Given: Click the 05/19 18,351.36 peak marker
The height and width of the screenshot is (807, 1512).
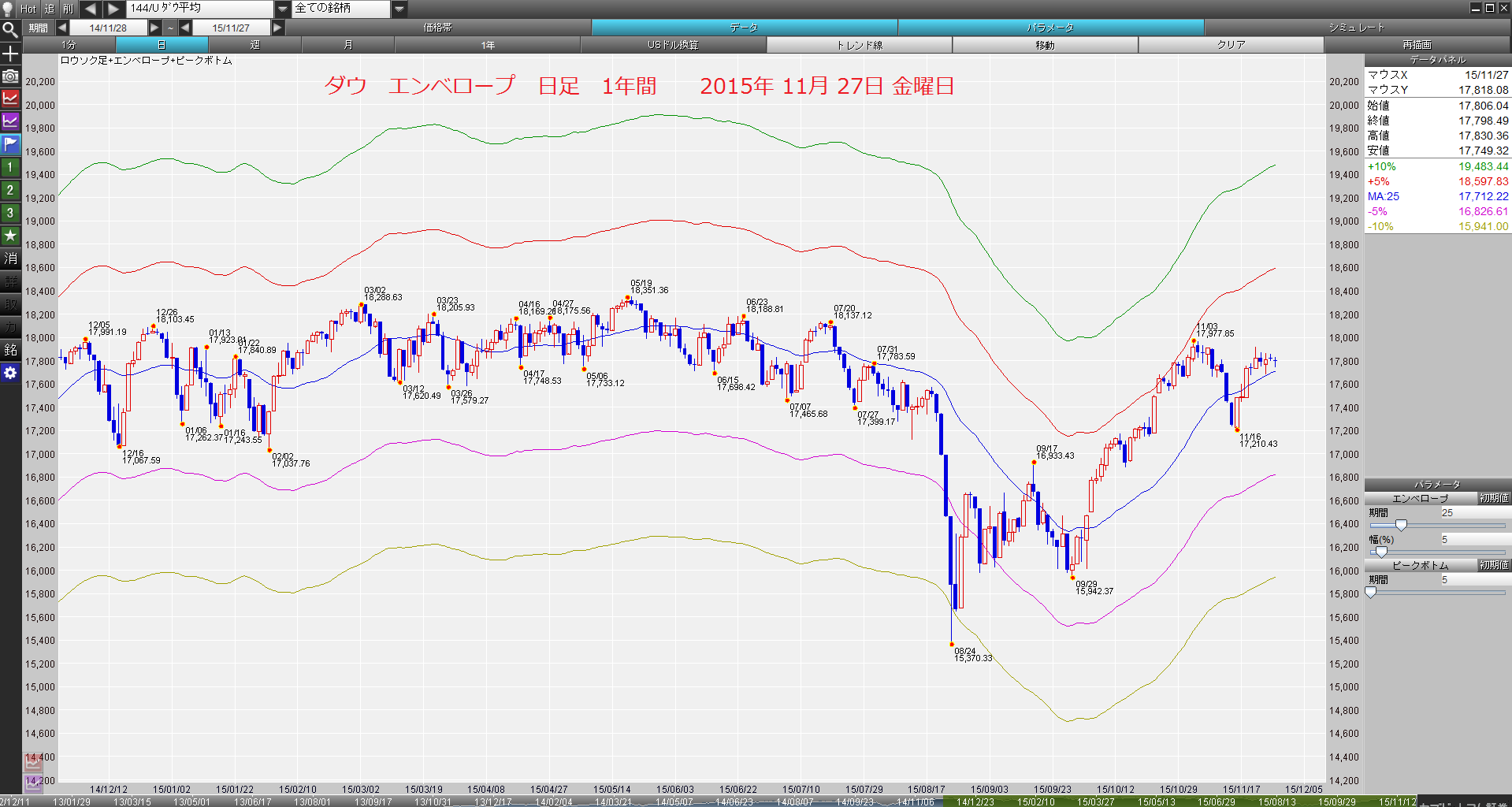Looking at the screenshot, I should point(629,297).
